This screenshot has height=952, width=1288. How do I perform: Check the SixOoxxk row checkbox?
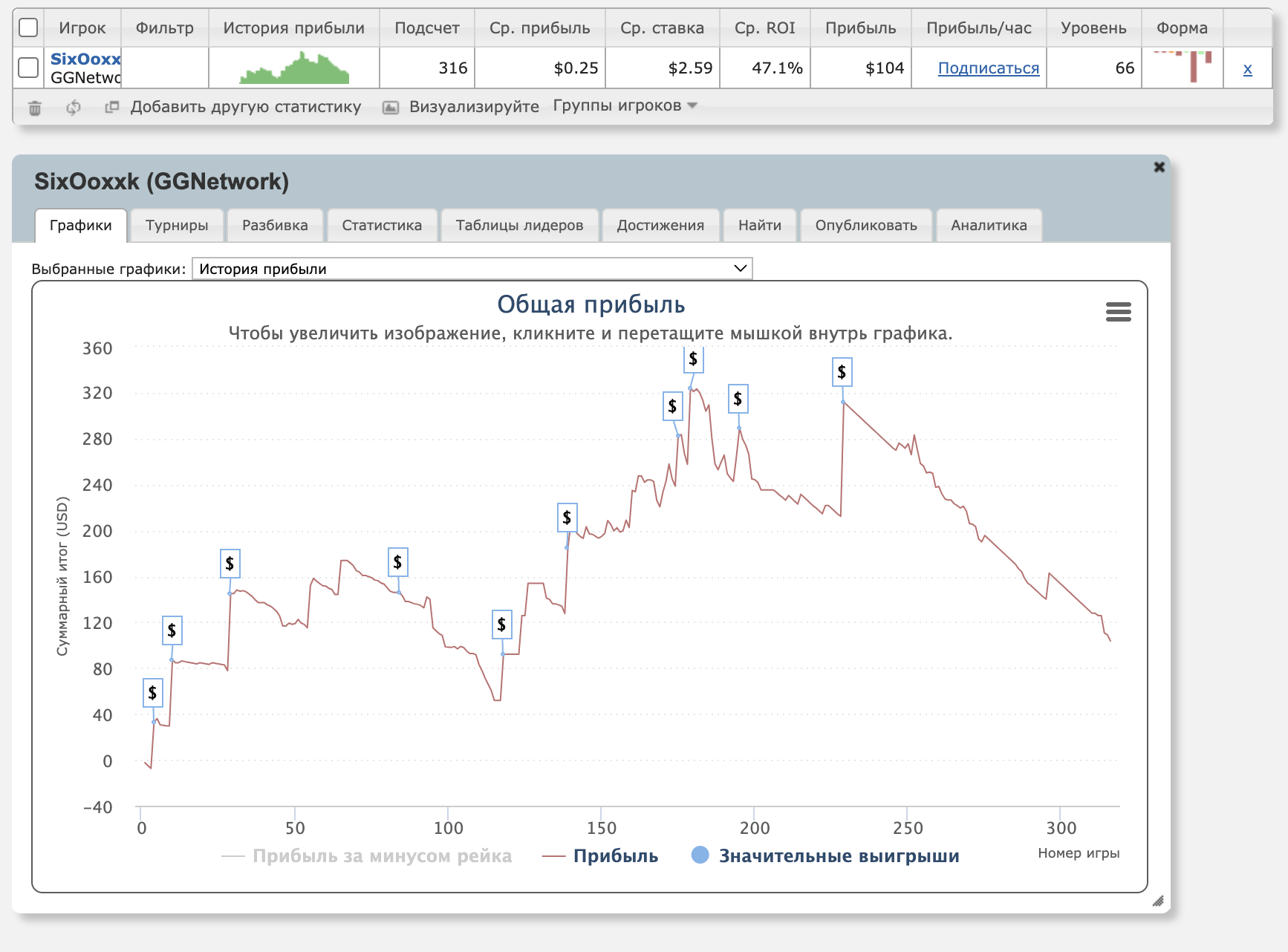28,68
